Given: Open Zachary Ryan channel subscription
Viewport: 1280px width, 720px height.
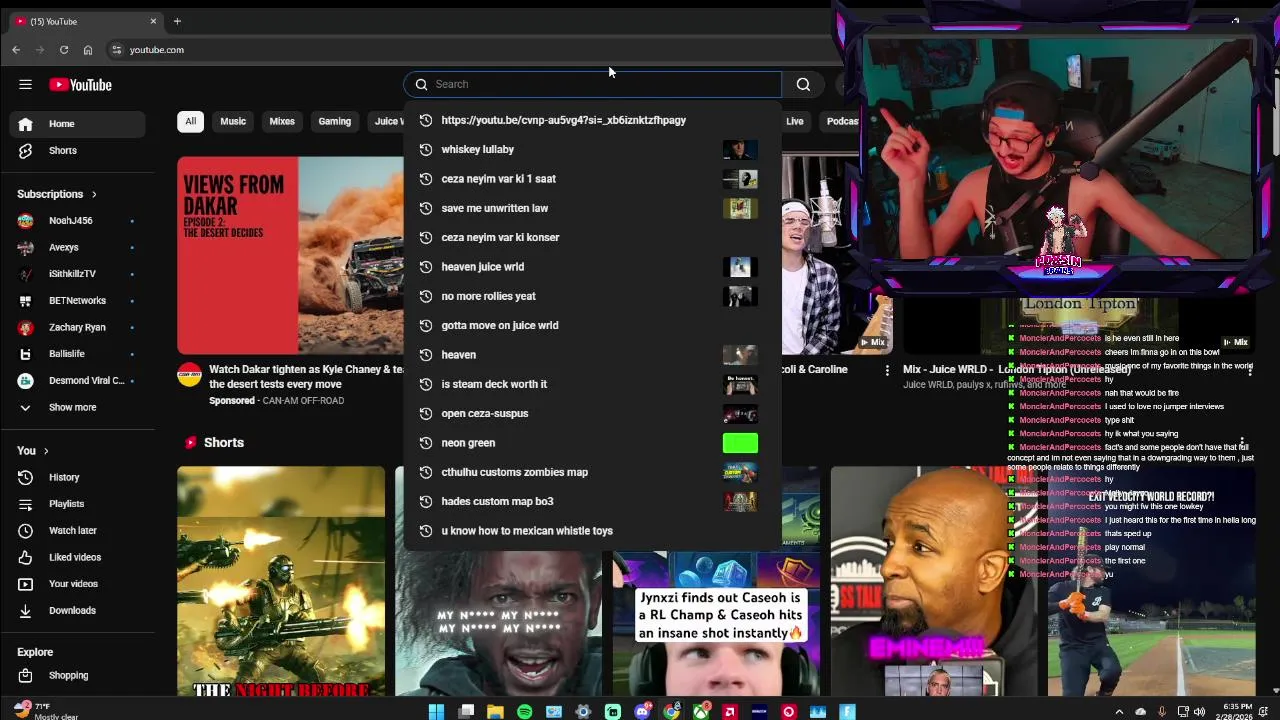Looking at the screenshot, I should pos(78,327).
